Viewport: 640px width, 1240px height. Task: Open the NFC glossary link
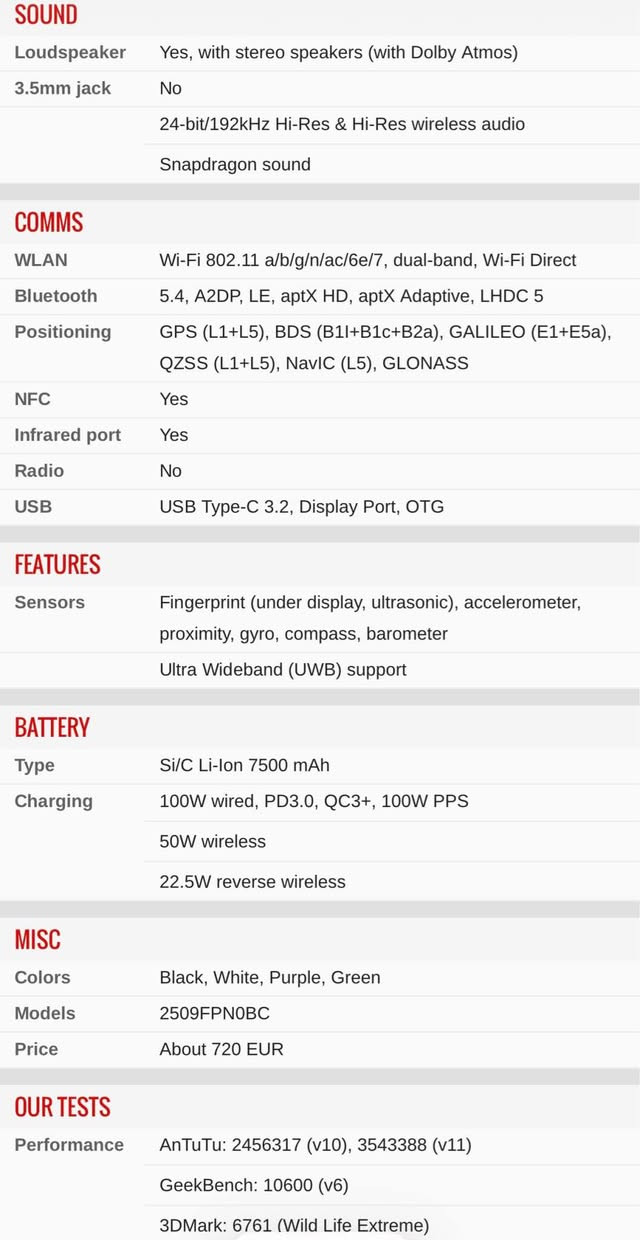click(32, 399)
